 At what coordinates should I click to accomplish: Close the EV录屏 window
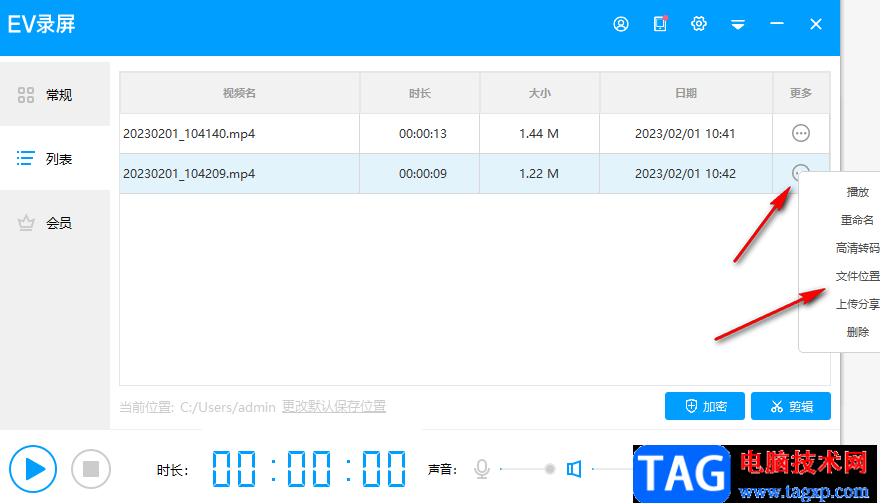[816, 24]
